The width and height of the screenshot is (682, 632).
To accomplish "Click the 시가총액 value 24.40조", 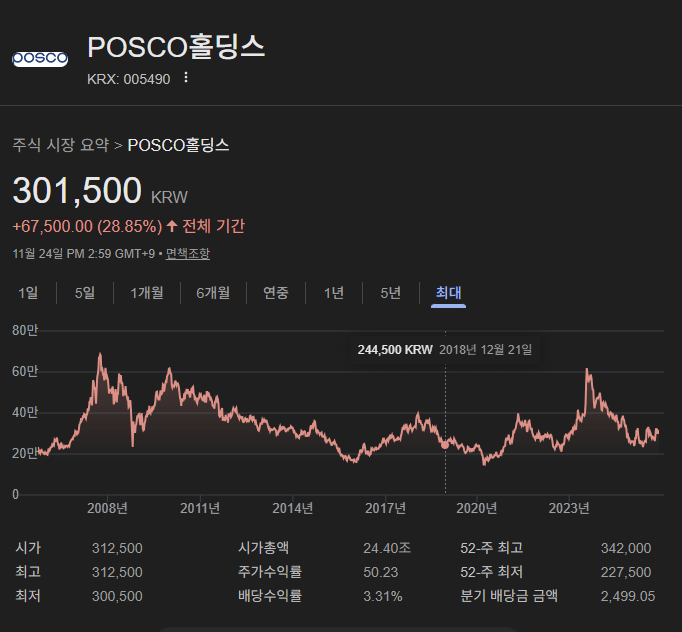I will coord(387,548).
